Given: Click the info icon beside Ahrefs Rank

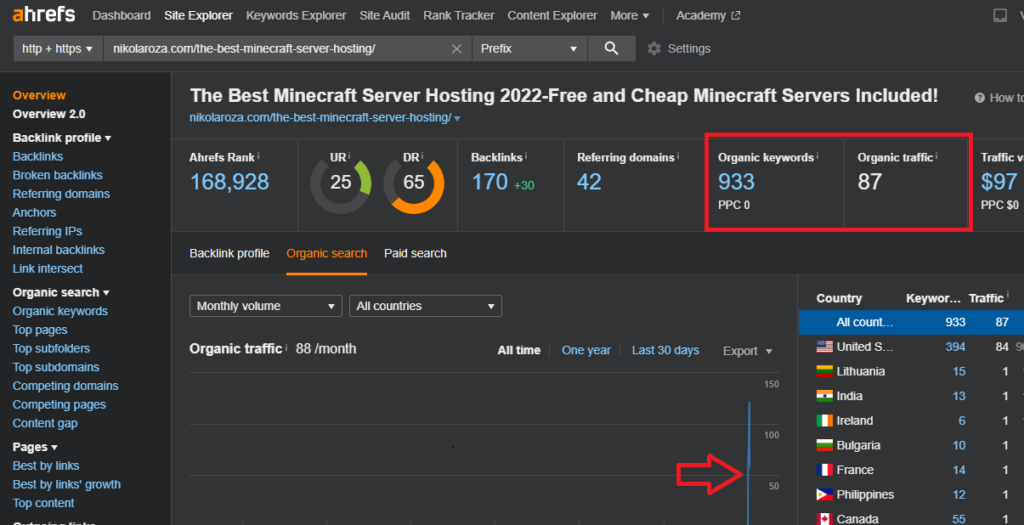Looking at the screenshot, I should 259,156.
